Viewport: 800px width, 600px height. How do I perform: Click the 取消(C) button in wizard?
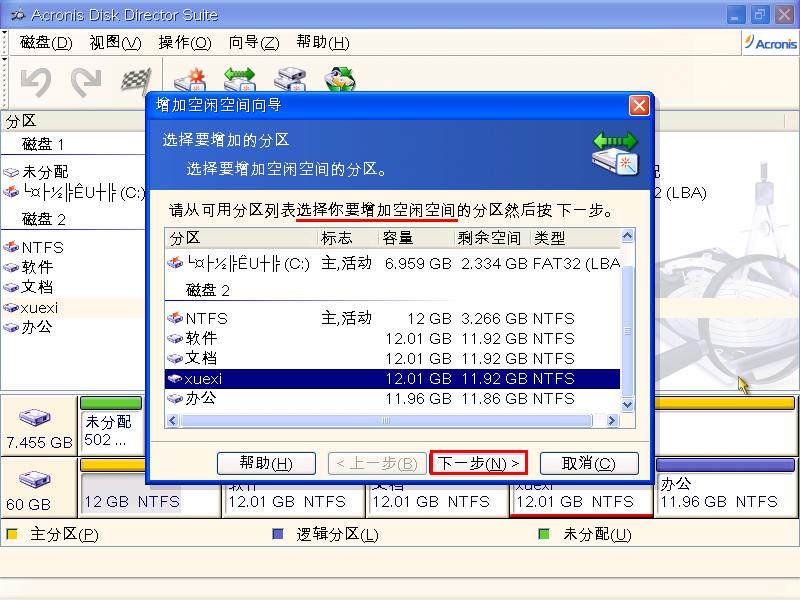(589, 463)
